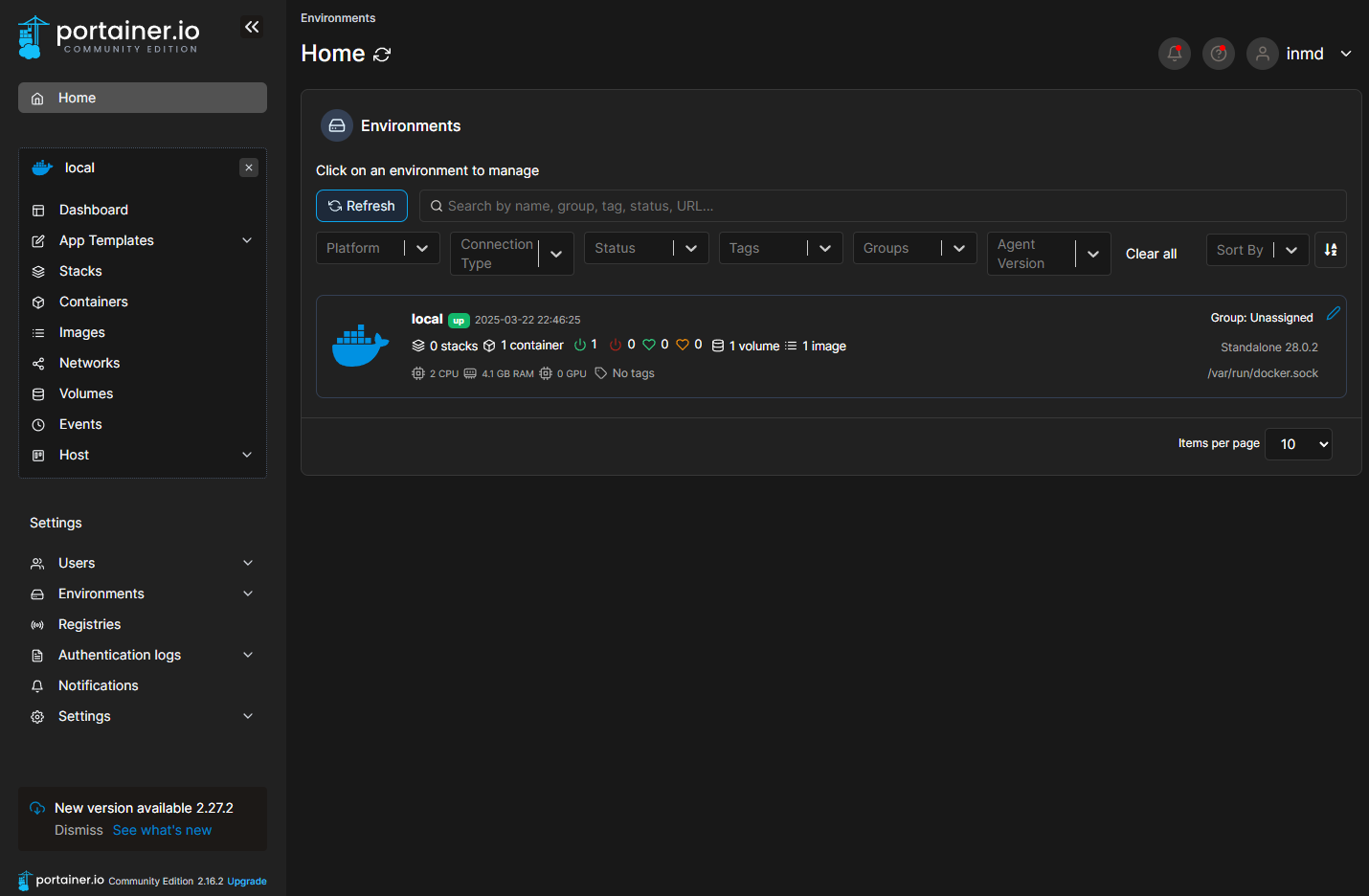Collapse the sidebar with double-chevron icon
Screen dimensions: 1369x896
(x=252, y=27)
